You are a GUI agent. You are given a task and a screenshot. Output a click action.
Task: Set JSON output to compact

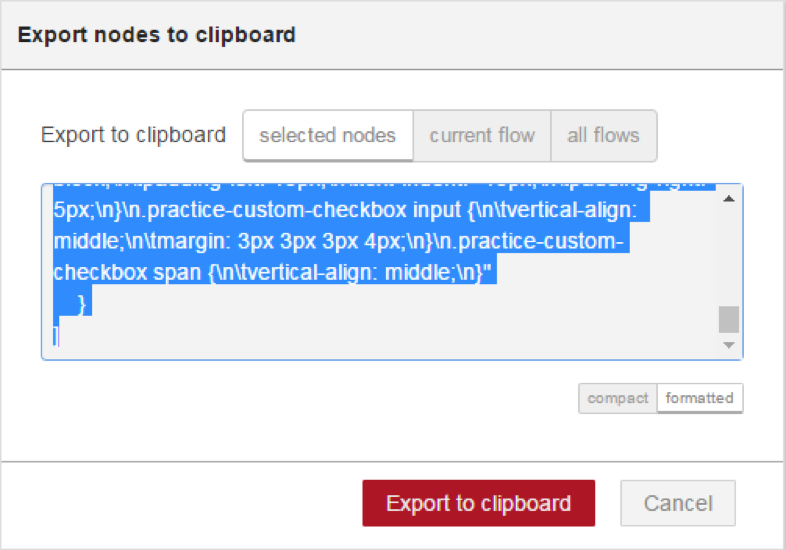pos(618,399)
